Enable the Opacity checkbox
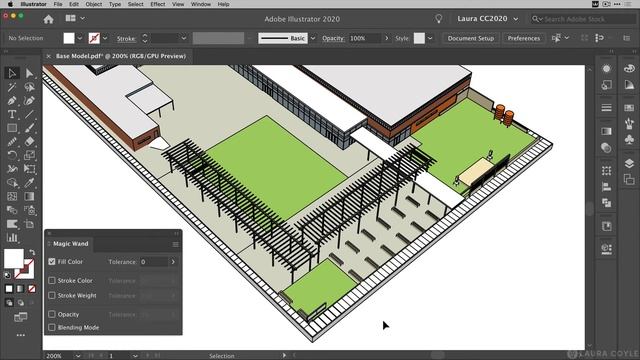 point(52,314)
